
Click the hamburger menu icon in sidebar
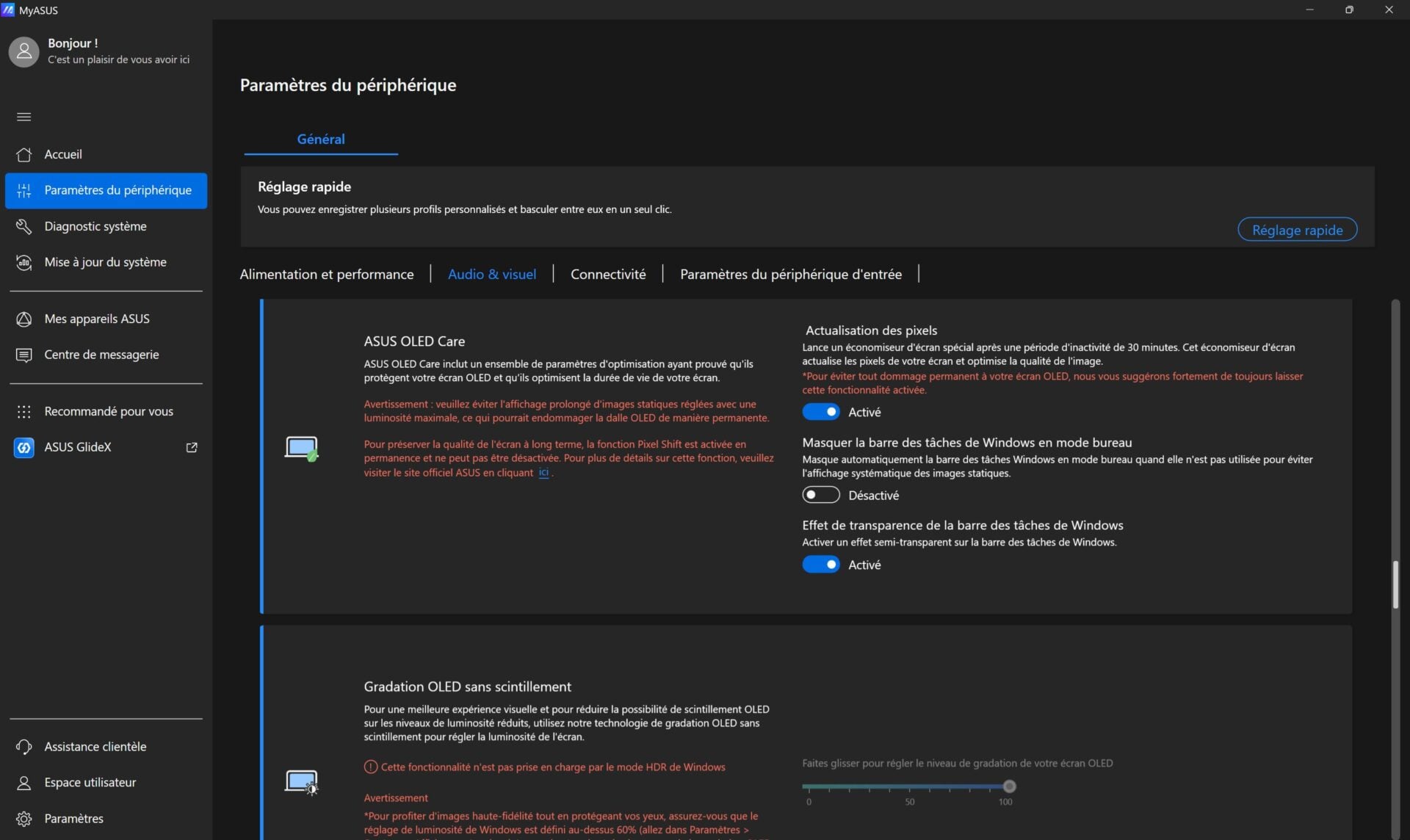[x=23, y=117]
